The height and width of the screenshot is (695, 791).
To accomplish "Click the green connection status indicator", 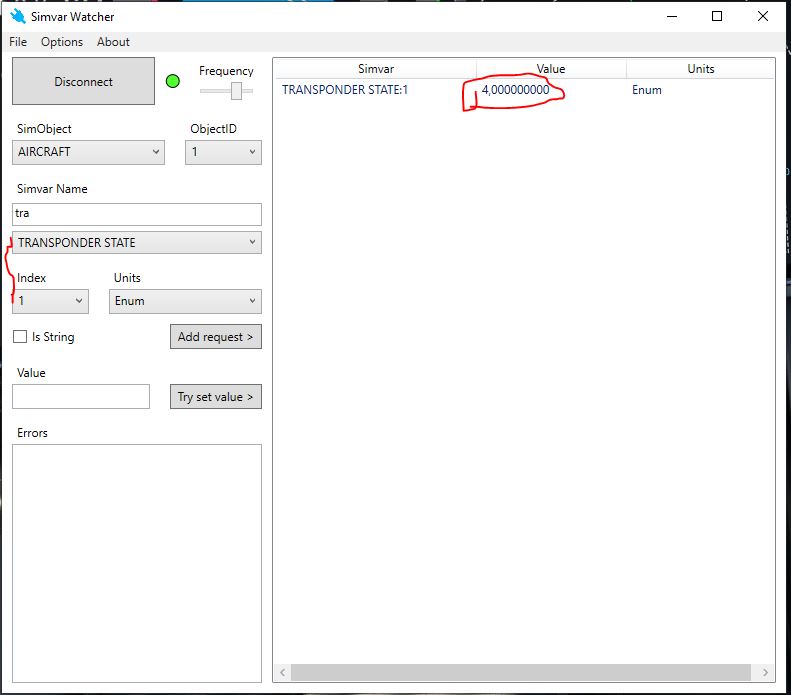I will (x=172, y=81).
